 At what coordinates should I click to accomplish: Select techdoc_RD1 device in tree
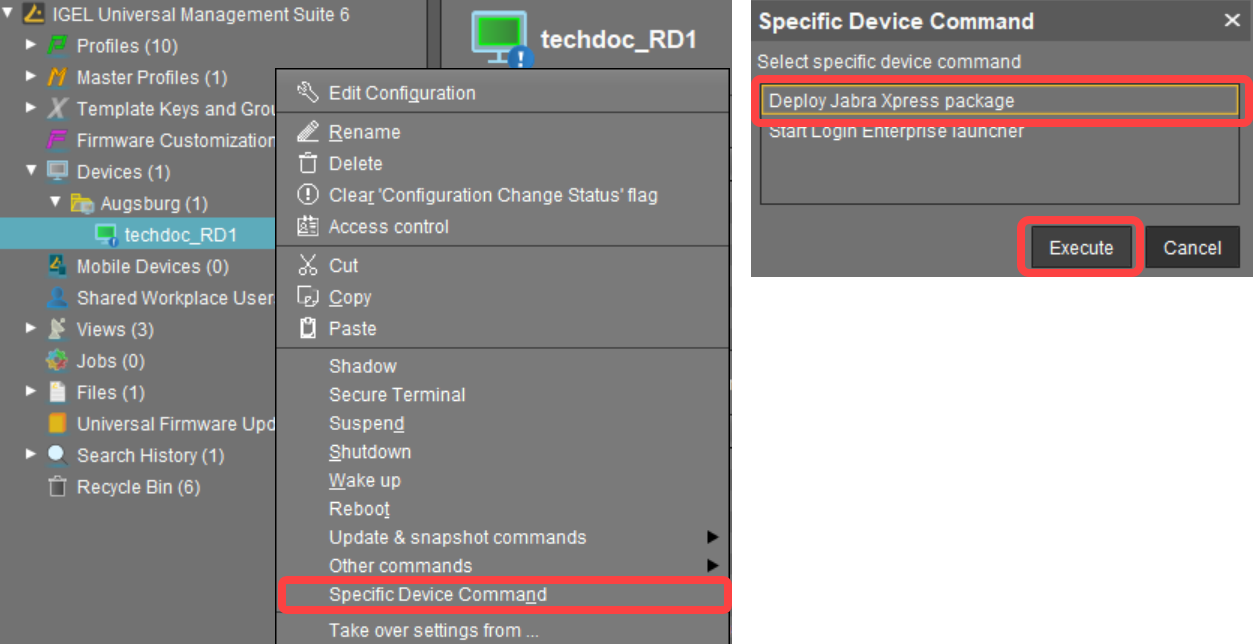tap(180, 236)
